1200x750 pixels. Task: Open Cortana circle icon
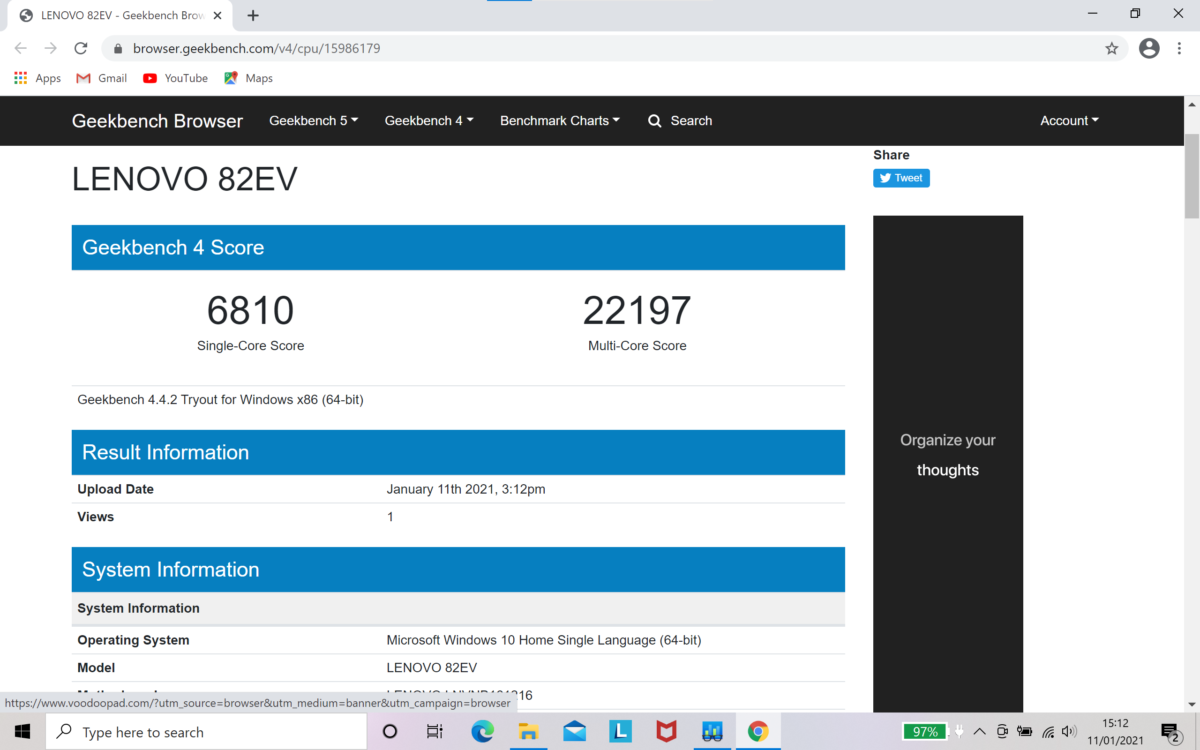click(390, 732)
